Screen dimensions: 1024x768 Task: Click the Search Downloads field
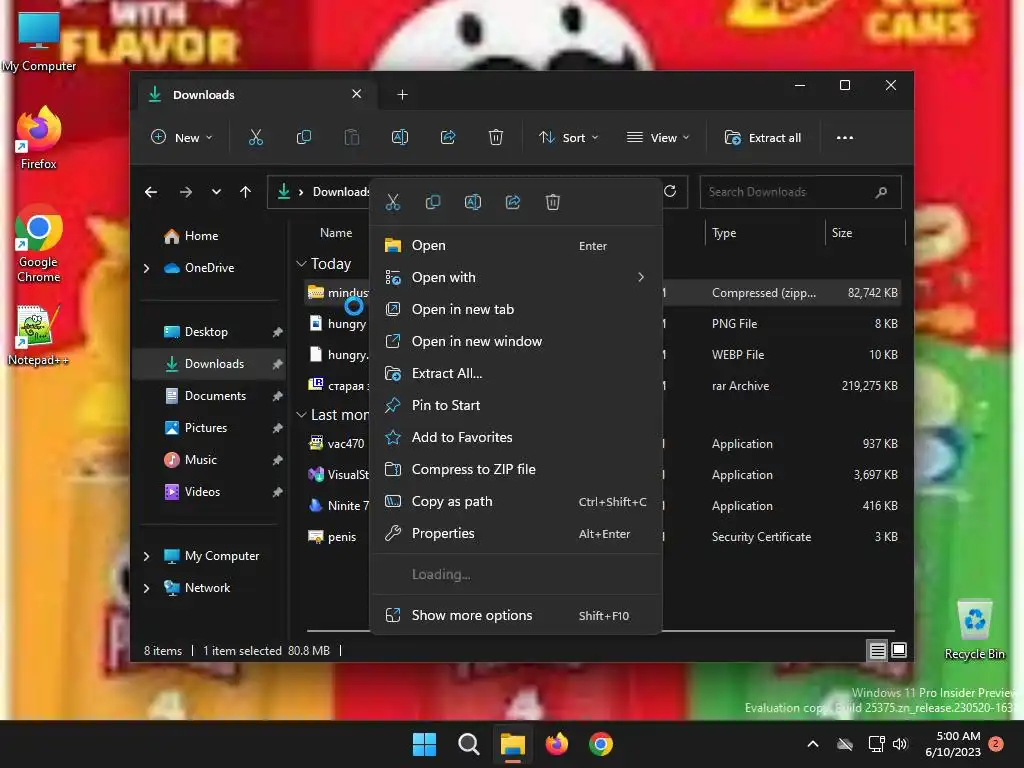[800, 192]
